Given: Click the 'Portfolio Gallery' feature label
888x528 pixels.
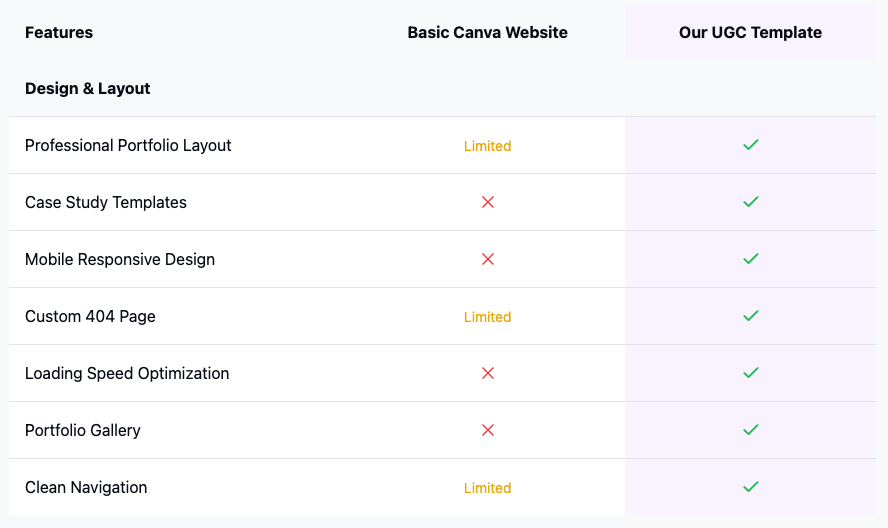Looking at the screenshot, I should pos(83,430).
